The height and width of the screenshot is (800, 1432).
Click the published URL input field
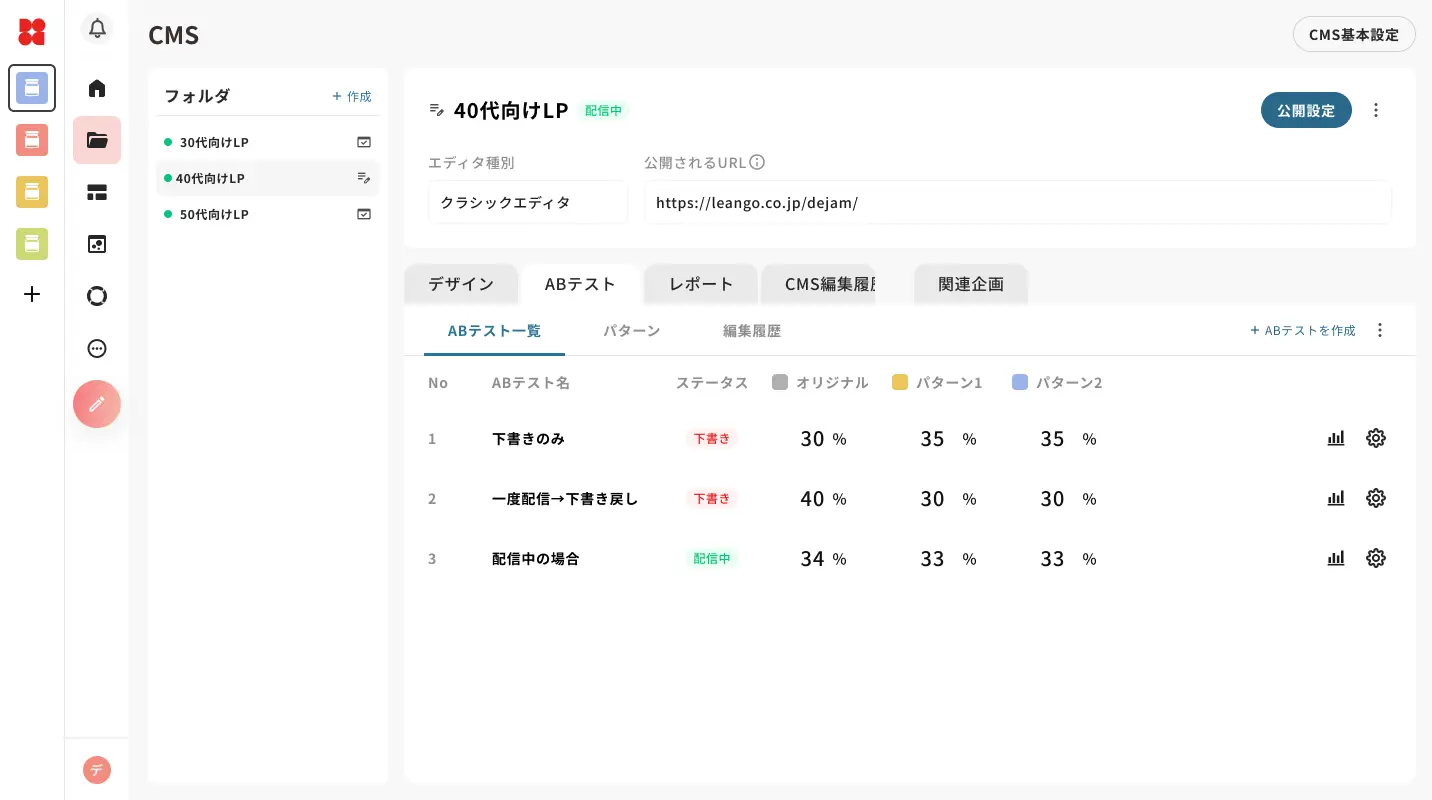click(x=1017, y=202)
